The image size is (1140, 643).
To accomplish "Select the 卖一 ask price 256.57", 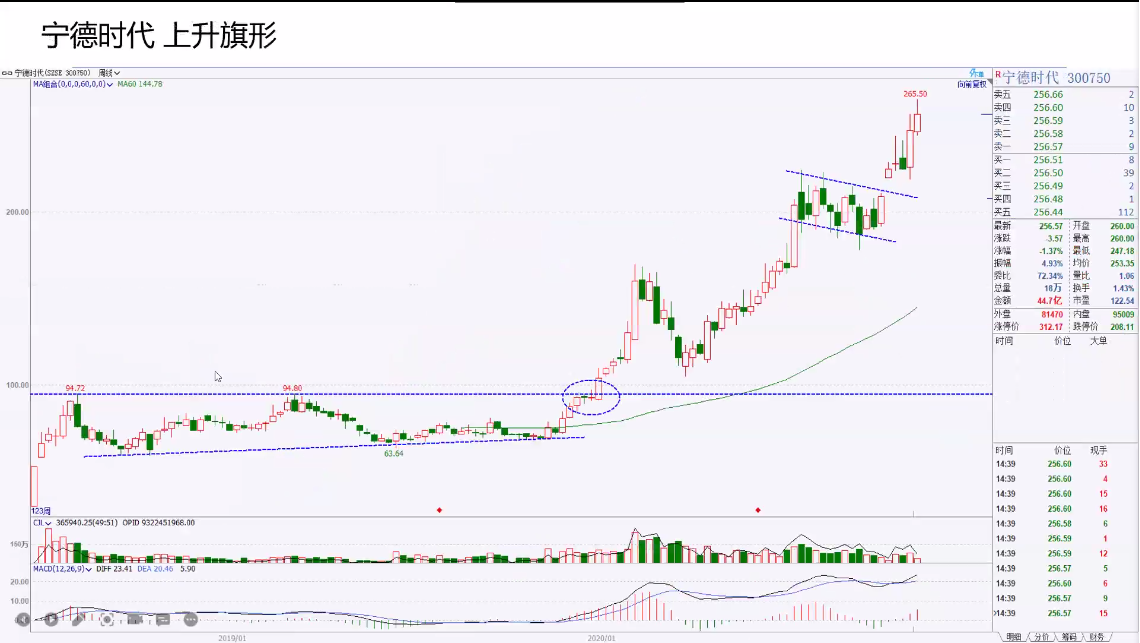I will pos(1048,147).
